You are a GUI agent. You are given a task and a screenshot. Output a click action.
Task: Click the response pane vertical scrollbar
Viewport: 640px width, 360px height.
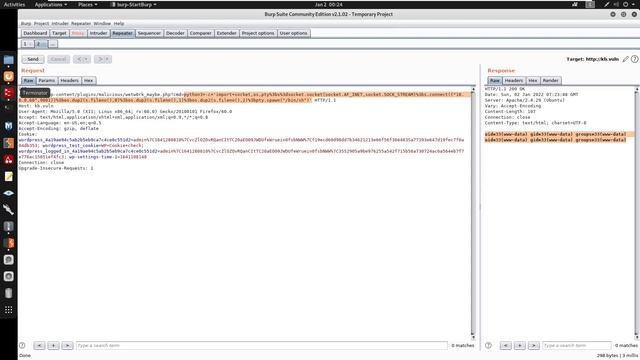636,213
